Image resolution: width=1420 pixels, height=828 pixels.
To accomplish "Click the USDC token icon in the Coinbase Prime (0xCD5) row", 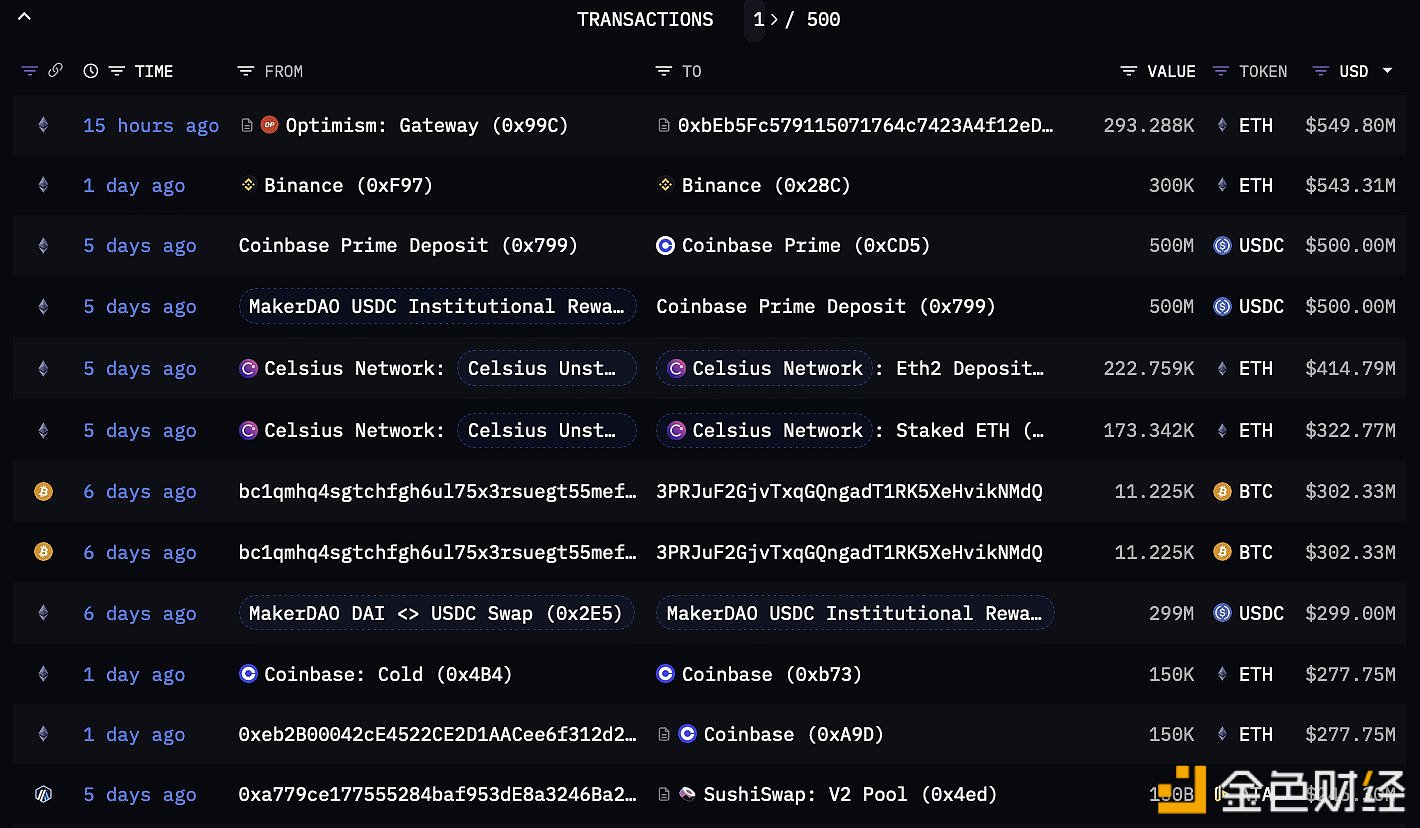I will point(1222,245).
